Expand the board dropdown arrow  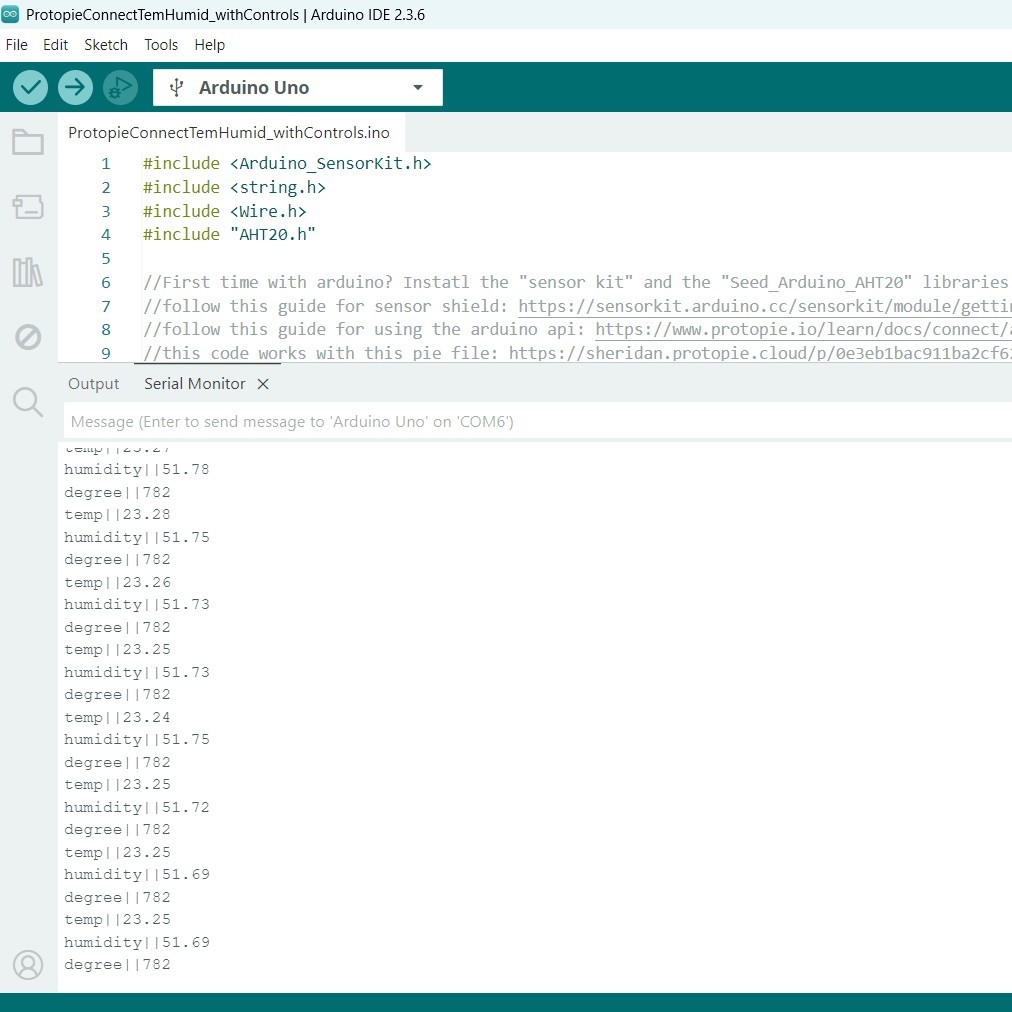(418, 87)
